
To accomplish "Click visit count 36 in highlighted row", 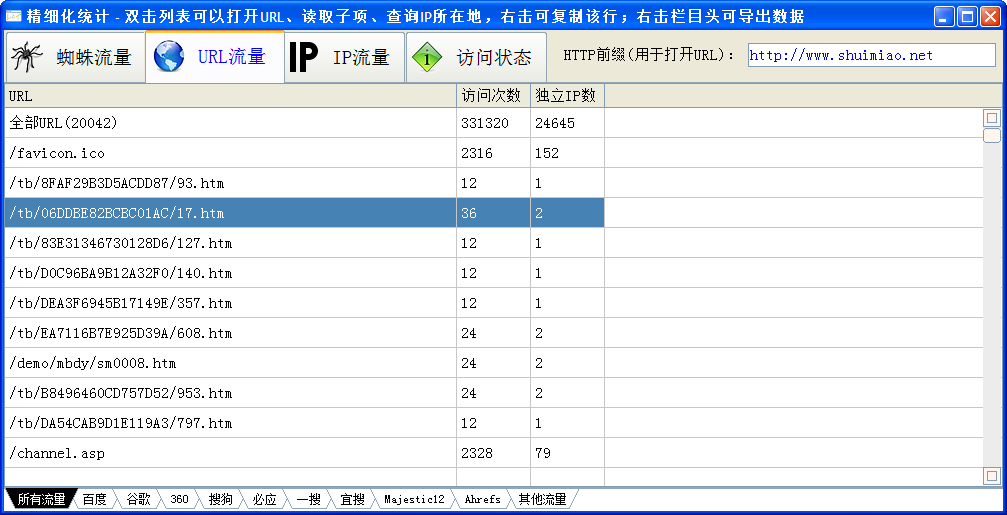I will point(493,213).
